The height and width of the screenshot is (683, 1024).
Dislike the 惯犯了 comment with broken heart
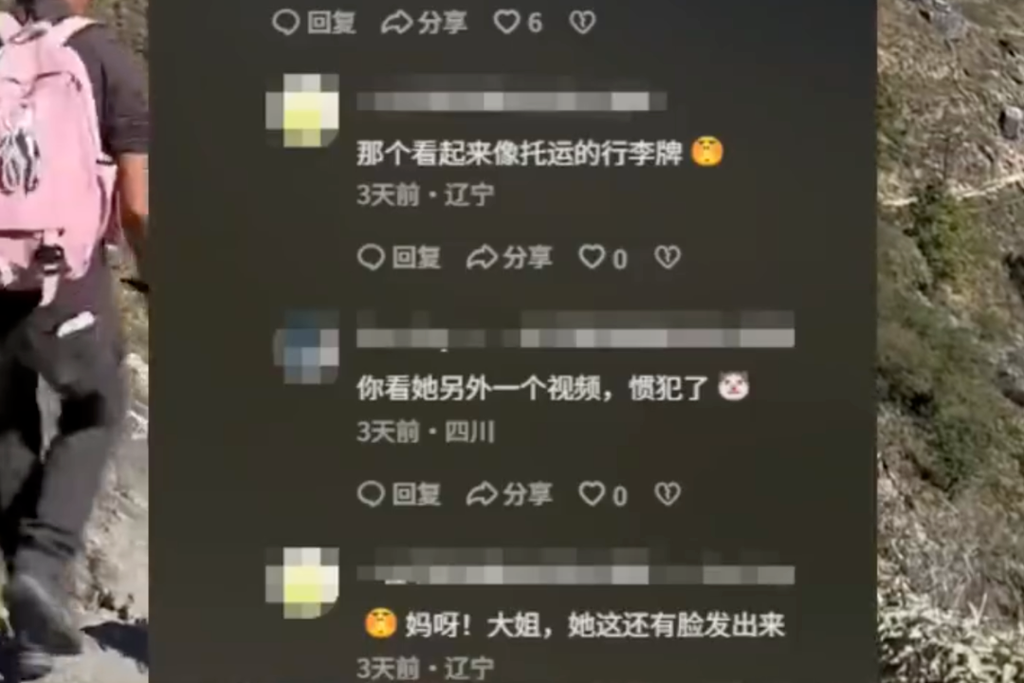click(x=667, y=494)
